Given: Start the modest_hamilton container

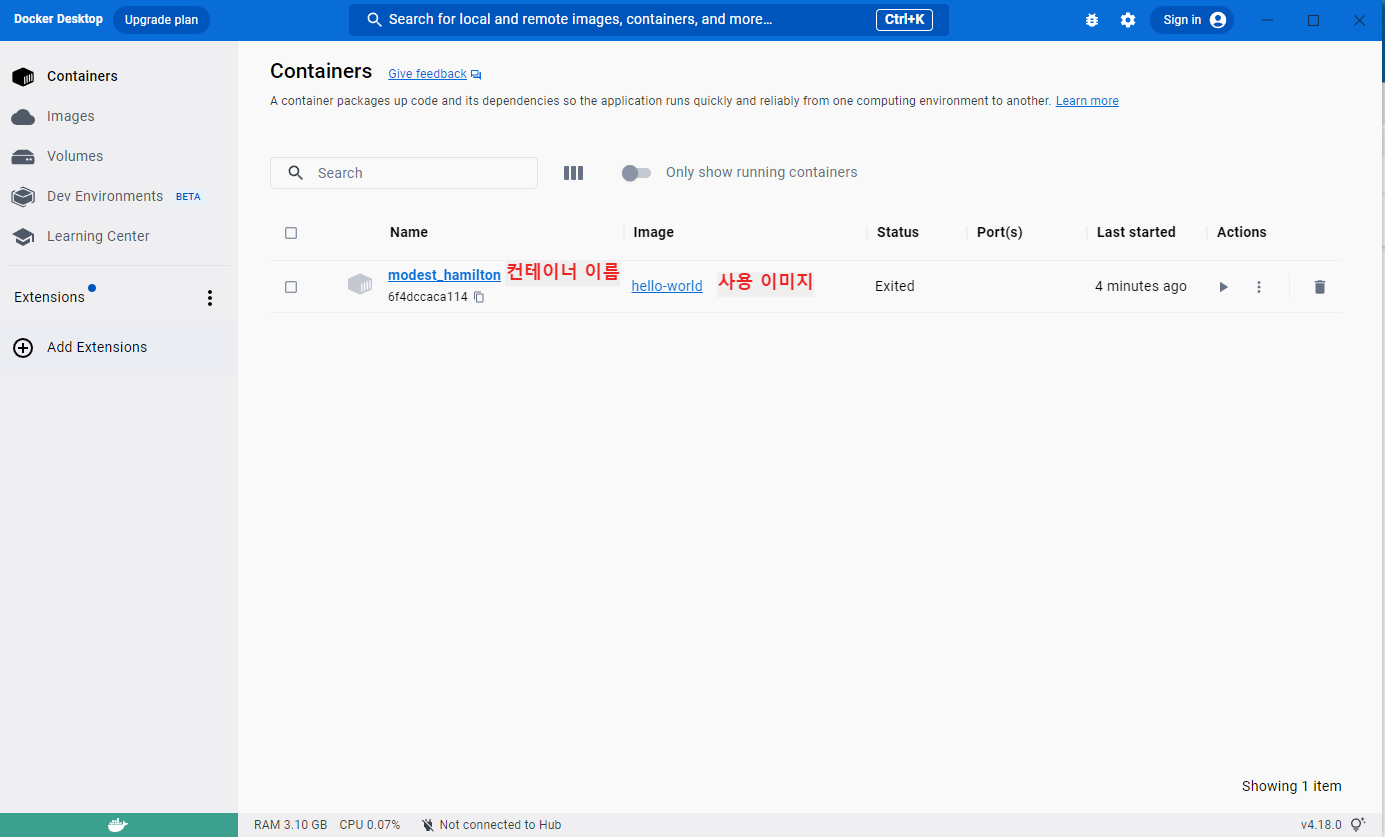Looking at the screenshot, I should (x=1223, y=287).
